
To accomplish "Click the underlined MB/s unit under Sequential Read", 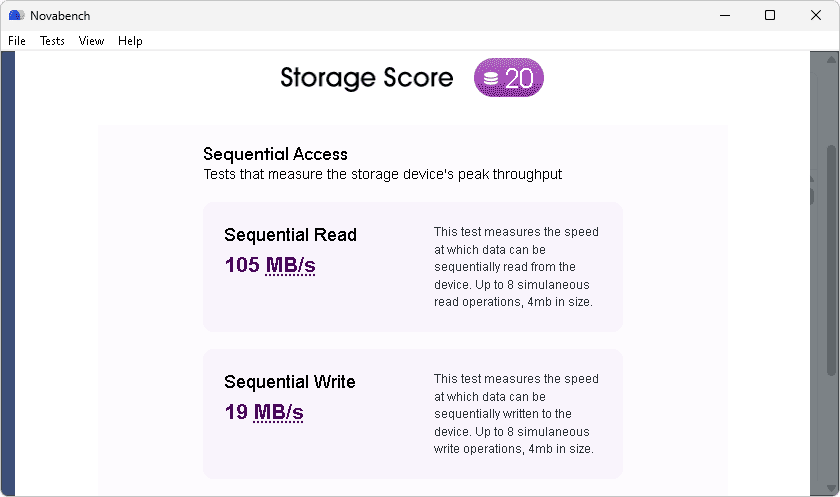I will tap(290, 265).
